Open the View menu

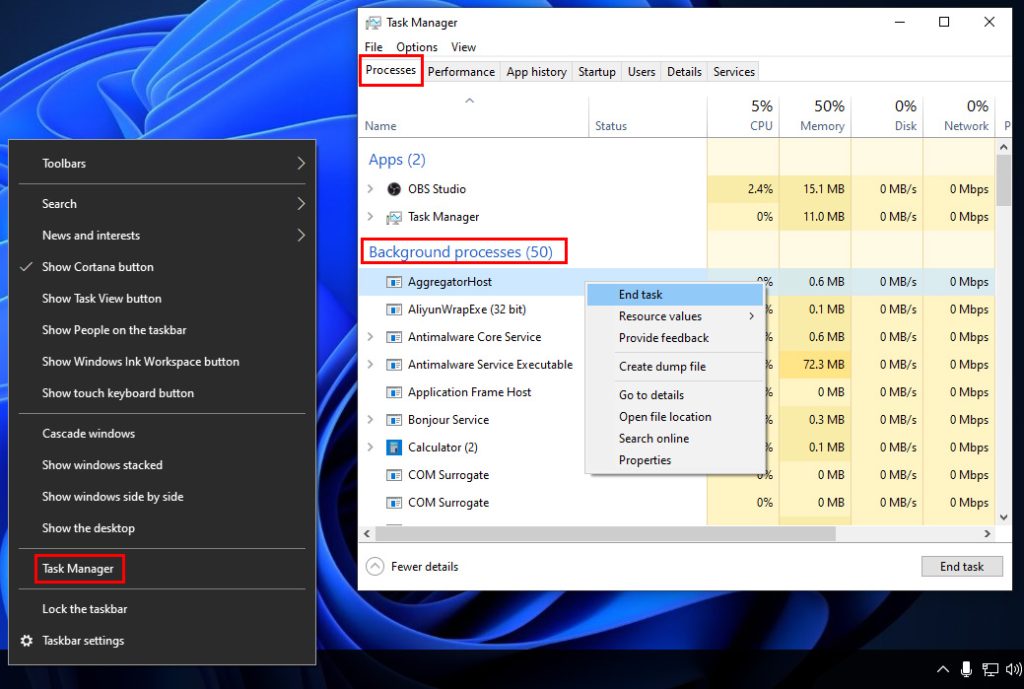463,47
